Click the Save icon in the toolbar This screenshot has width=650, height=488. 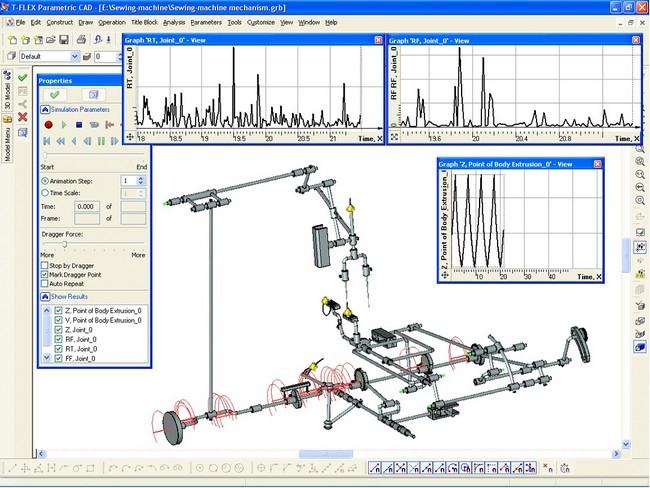point(63,39)
